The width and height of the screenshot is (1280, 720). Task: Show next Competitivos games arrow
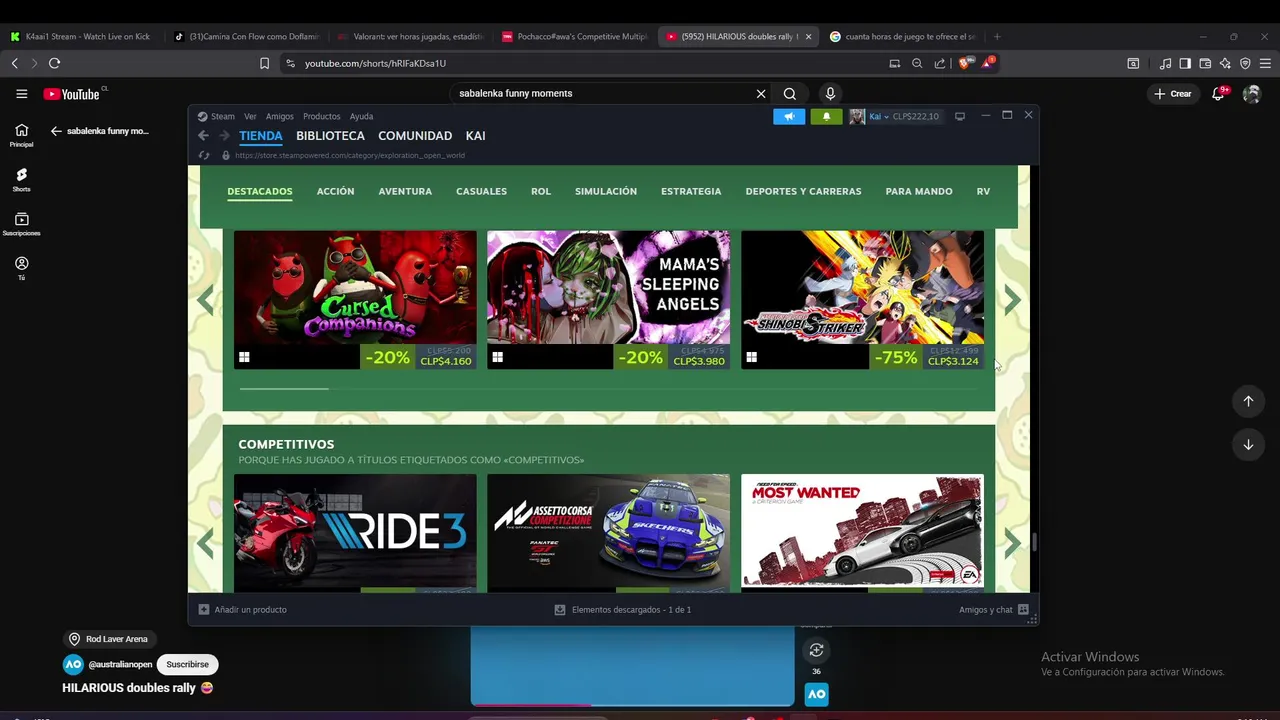tap(1012, 543)
